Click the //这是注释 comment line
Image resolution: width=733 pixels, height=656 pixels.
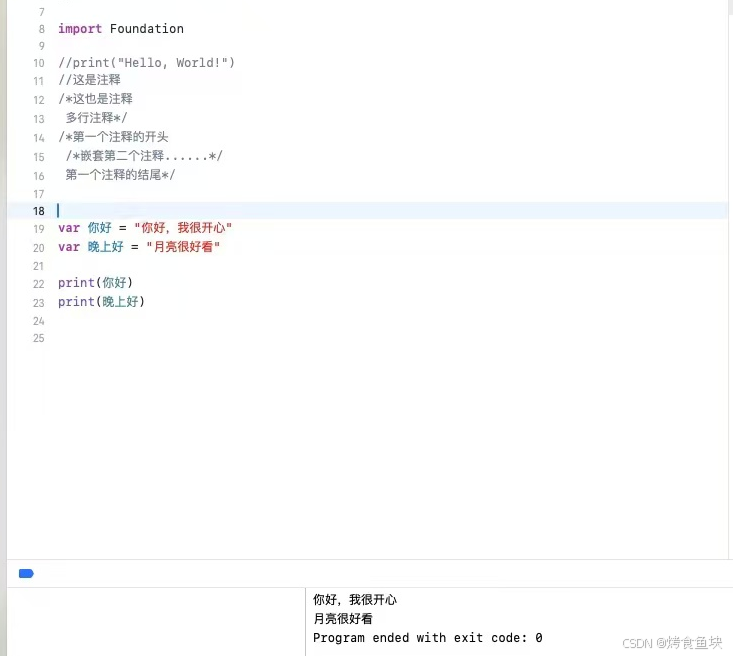tap(89, 80)
